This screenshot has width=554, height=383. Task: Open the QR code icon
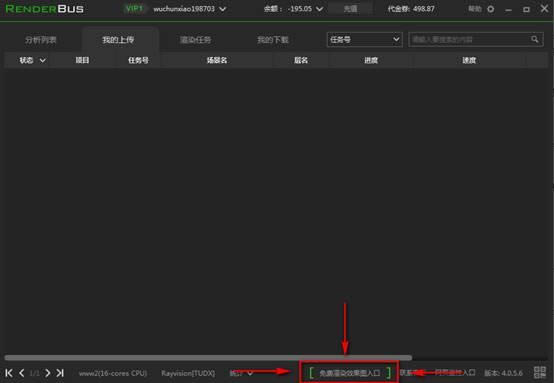540,372
